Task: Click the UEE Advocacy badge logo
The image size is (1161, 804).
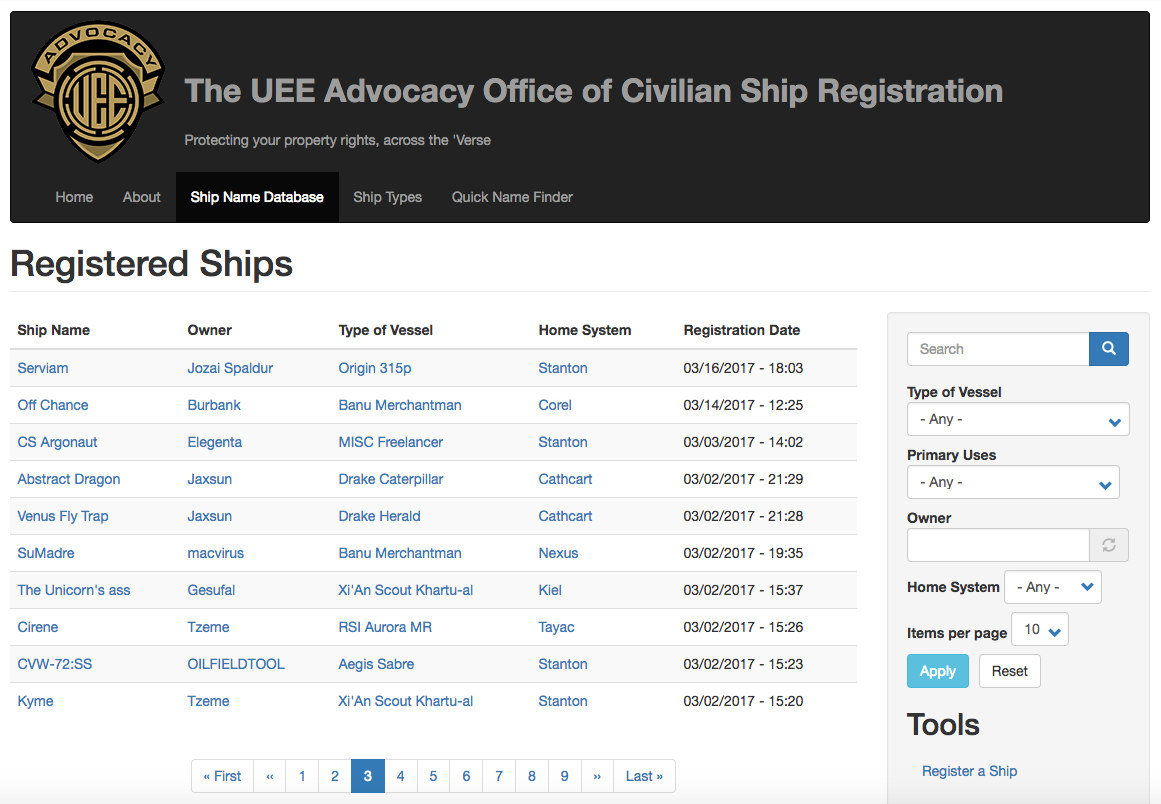Action: coord(97,92)
